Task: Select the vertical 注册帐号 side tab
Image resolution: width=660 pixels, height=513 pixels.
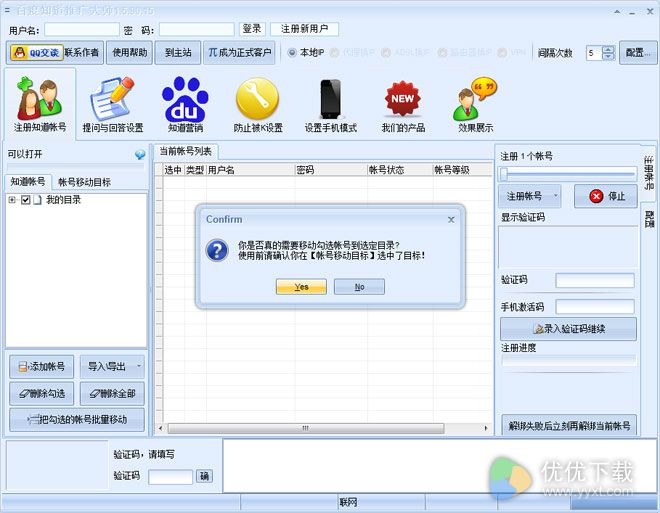Action: point(649,173)
